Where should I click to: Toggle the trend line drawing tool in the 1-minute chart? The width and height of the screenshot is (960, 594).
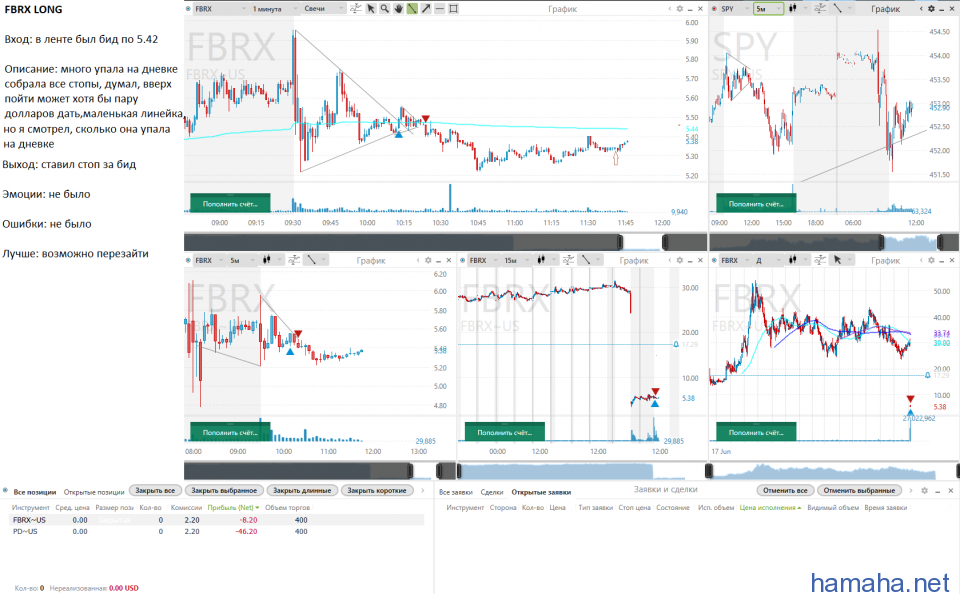coord(412,9)
